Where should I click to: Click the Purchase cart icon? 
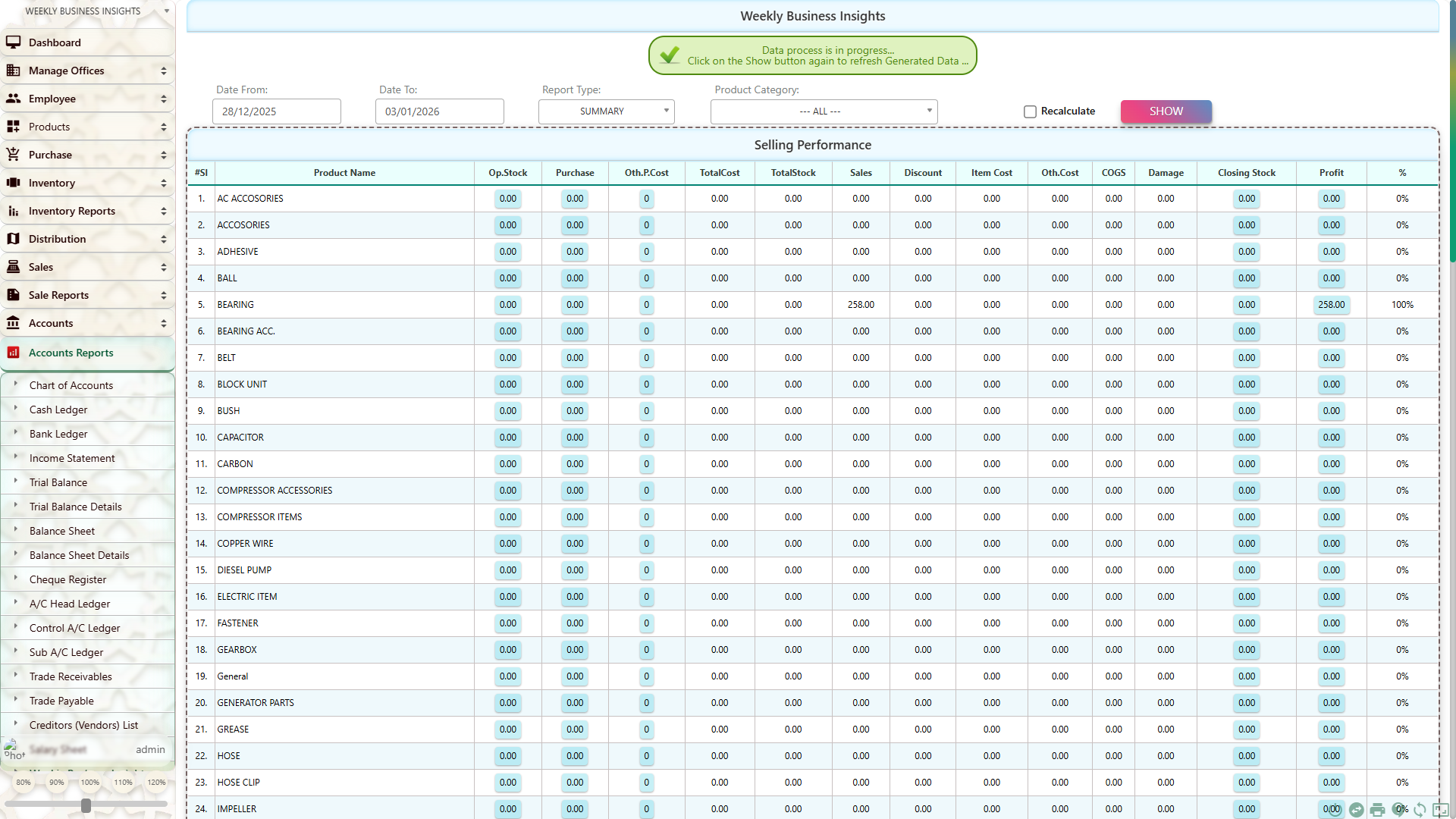coord(14,155)
